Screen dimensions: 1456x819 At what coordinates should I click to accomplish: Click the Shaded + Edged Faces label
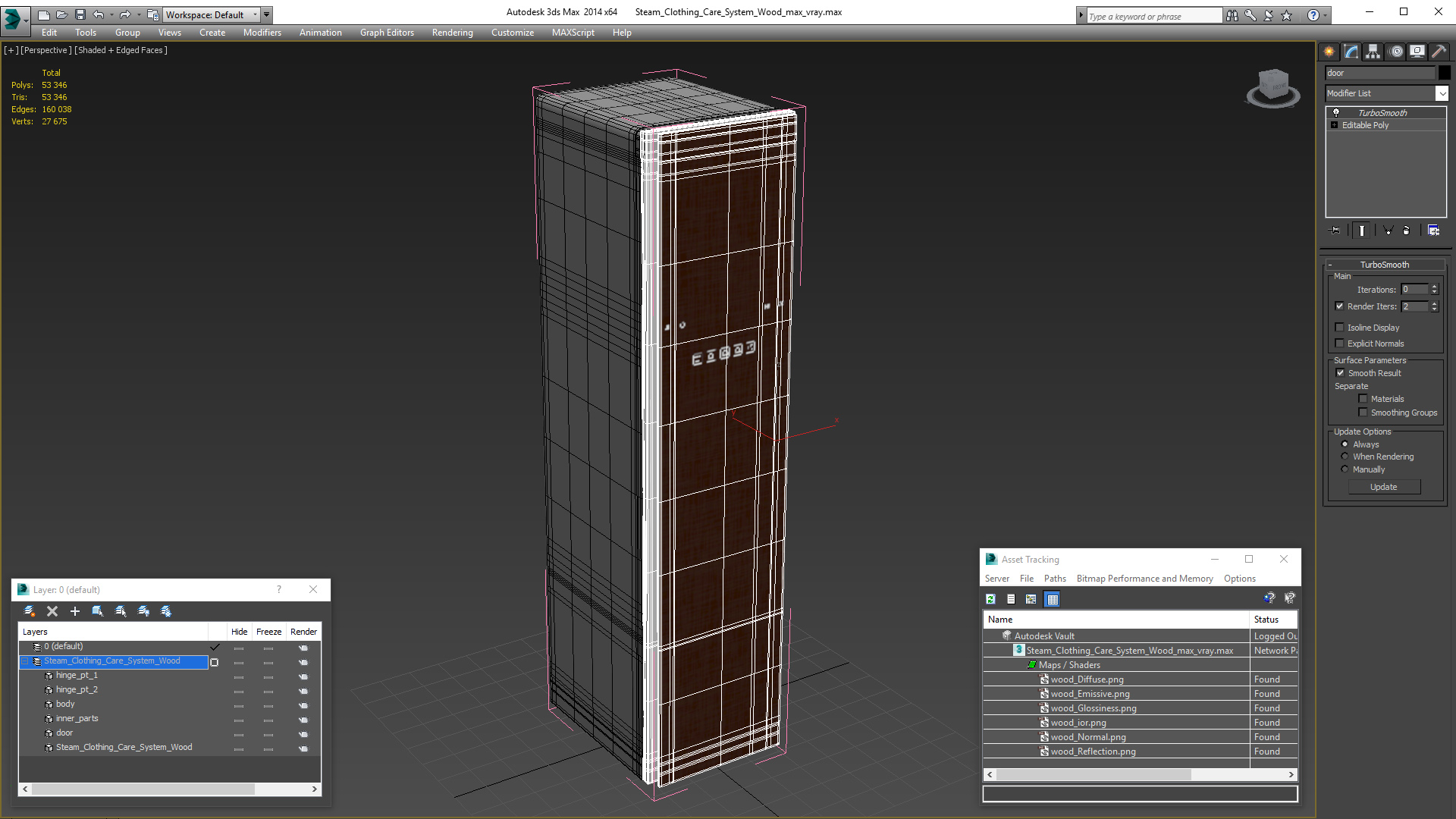(x=121, y=50)
